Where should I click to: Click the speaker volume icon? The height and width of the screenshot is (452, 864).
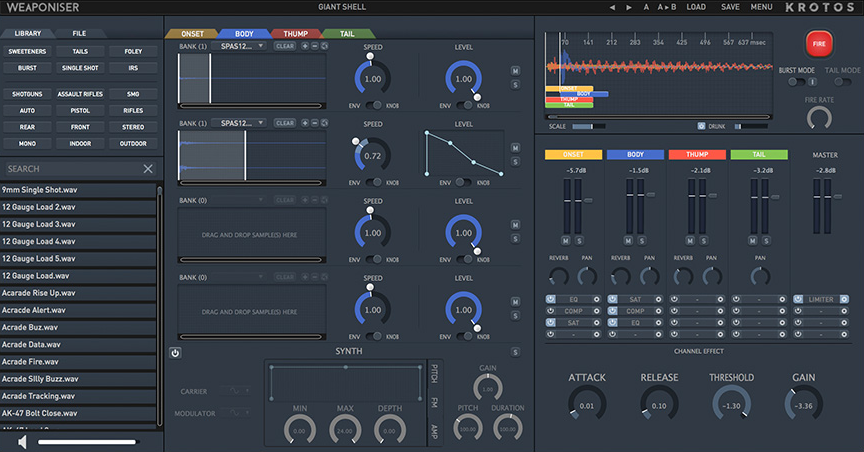21,440
